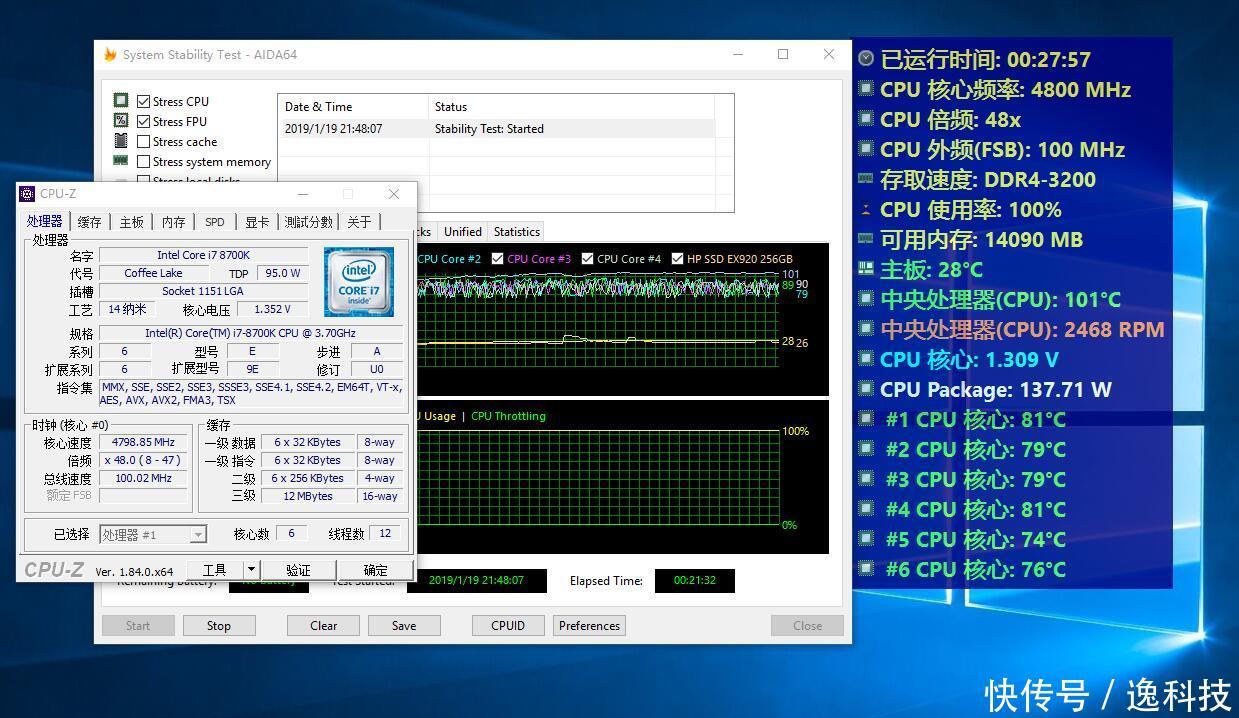Open the 显卡 tab in CPU-Z
1239x718 pixels.
(257, 222)
